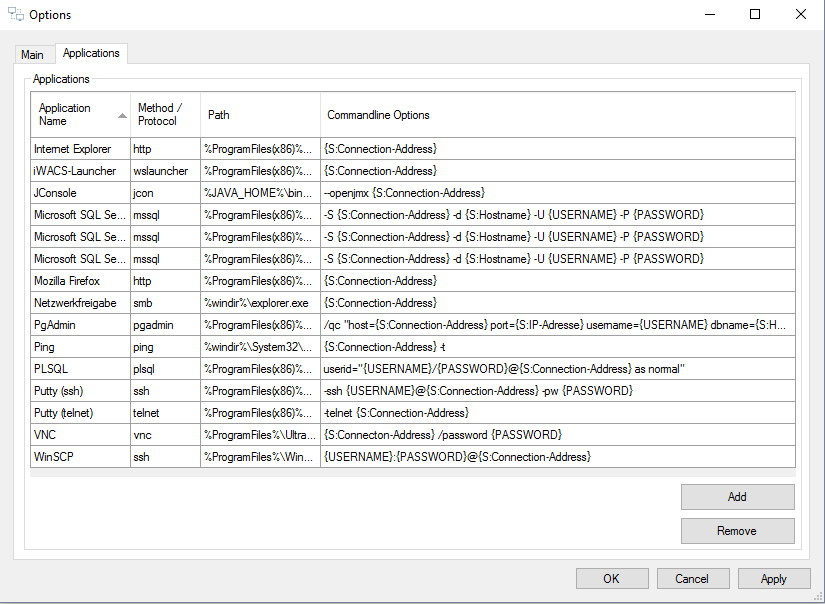
Task: Edit the VNC path cell
Action: pos(260,435)
